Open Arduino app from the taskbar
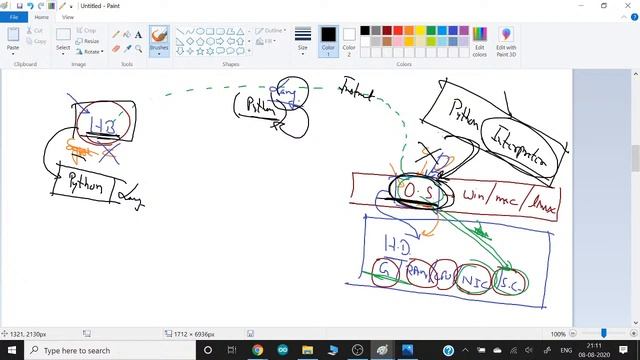 click(282, 350)
